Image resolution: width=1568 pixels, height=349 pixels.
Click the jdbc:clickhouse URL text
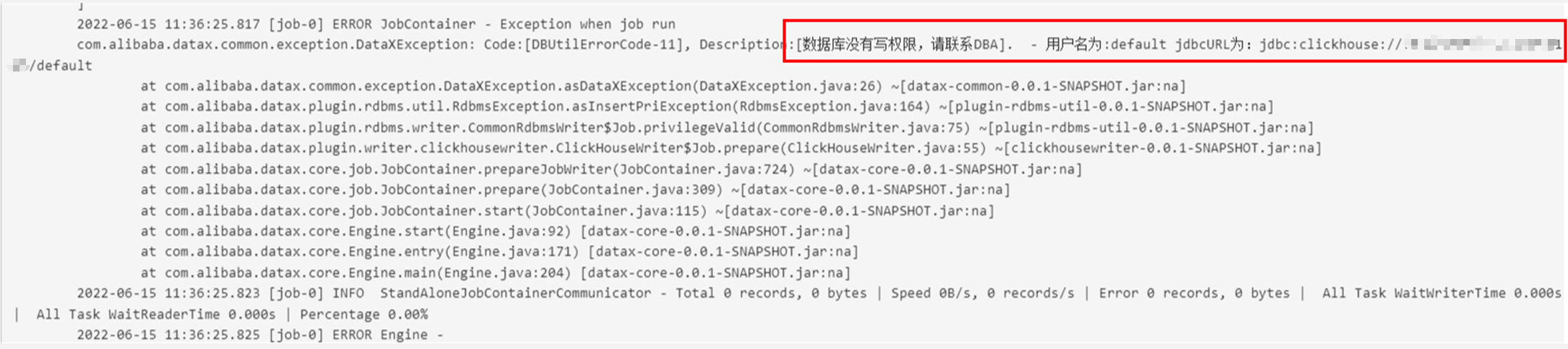point(1409,45)
